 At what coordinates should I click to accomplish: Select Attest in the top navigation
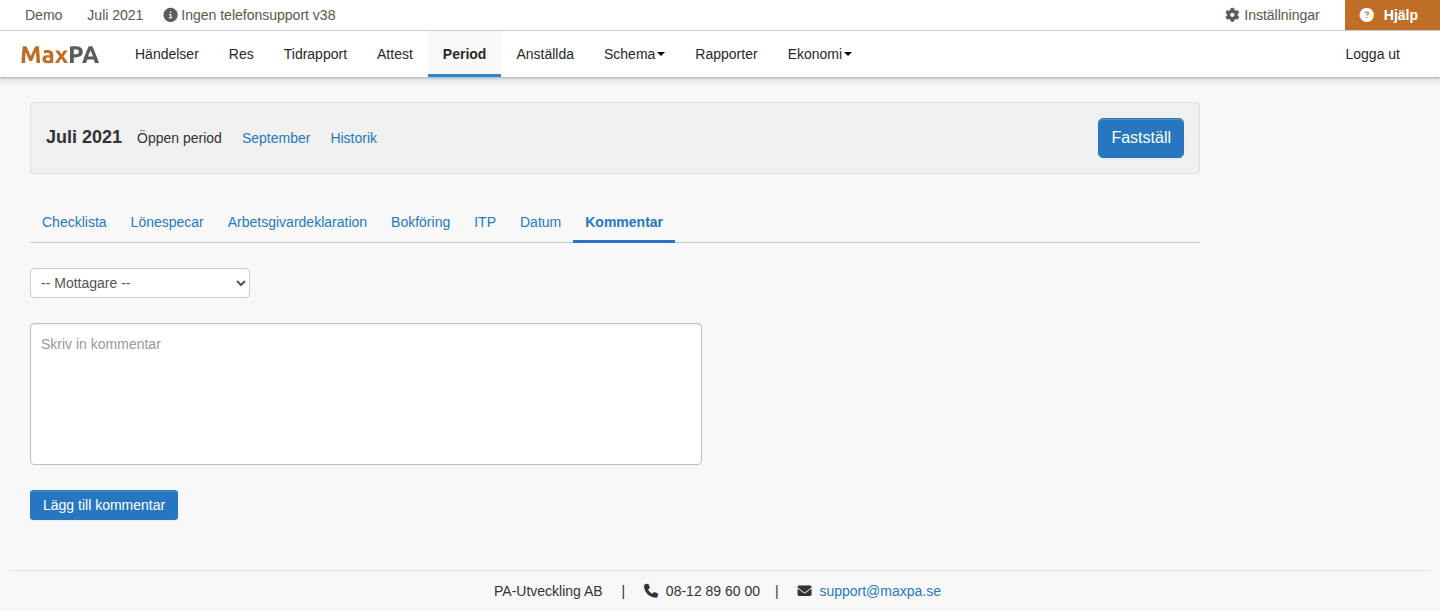[x=395, y=54]
